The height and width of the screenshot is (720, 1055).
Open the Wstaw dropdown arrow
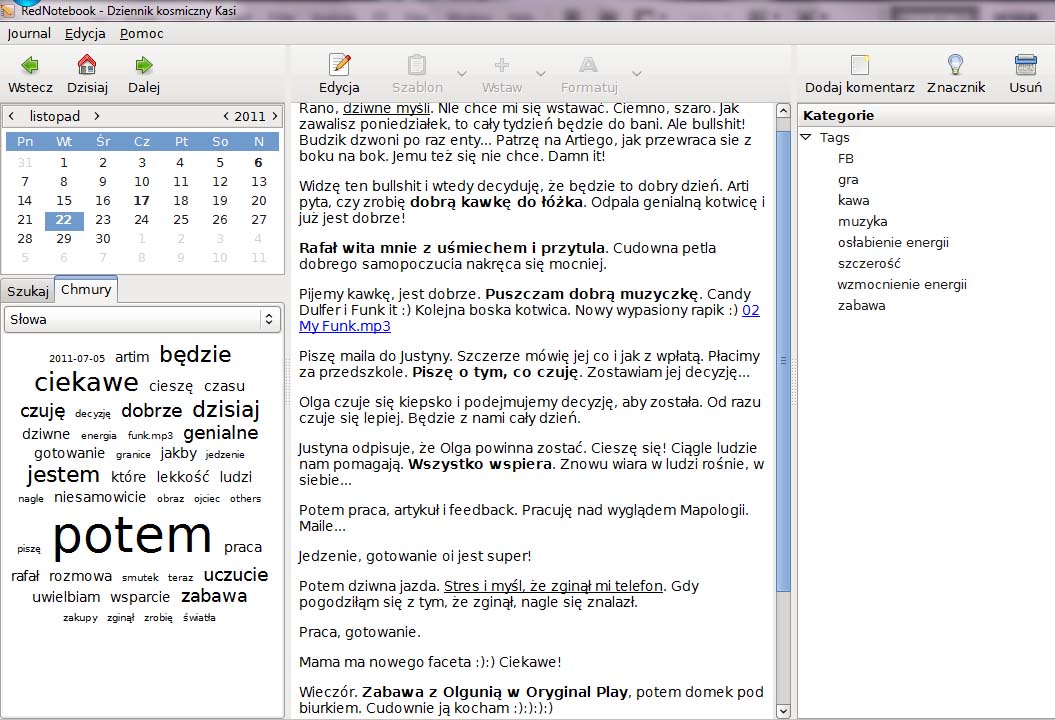click(x=541, y=74)
